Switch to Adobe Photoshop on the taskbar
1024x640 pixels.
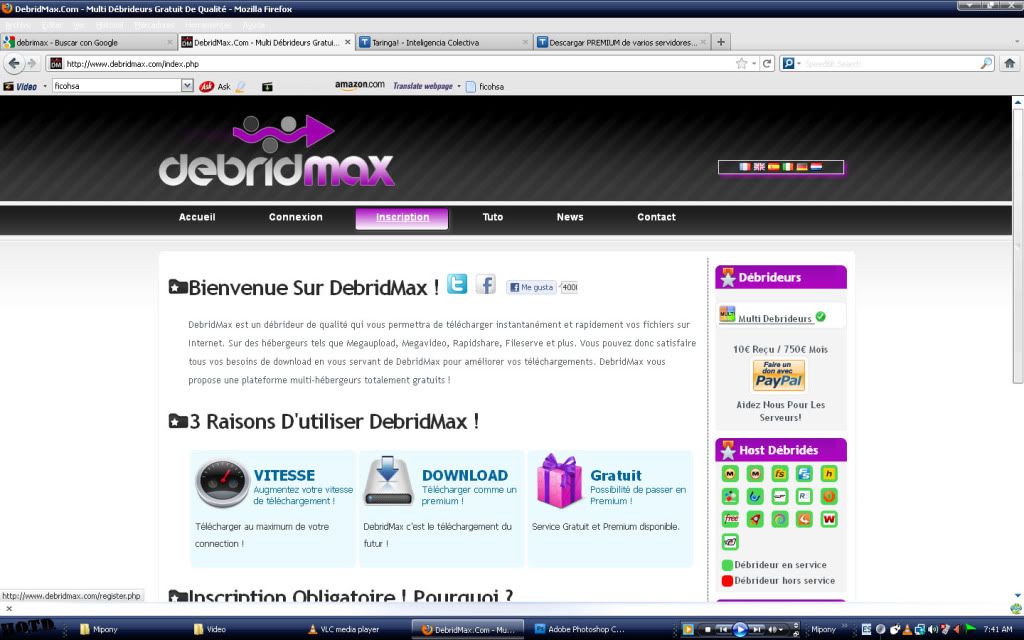click(x=579, y=630)
